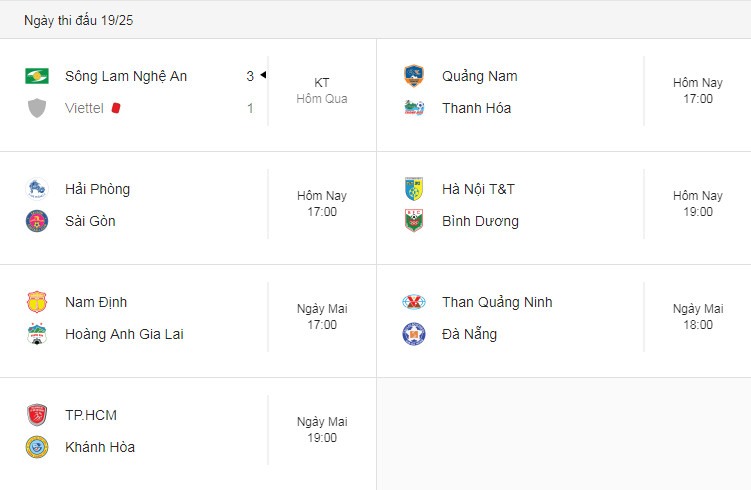Viewport: 751px width, 490px height.
Task: Click the Bình Dương club logo
Action: pos(414,221)
